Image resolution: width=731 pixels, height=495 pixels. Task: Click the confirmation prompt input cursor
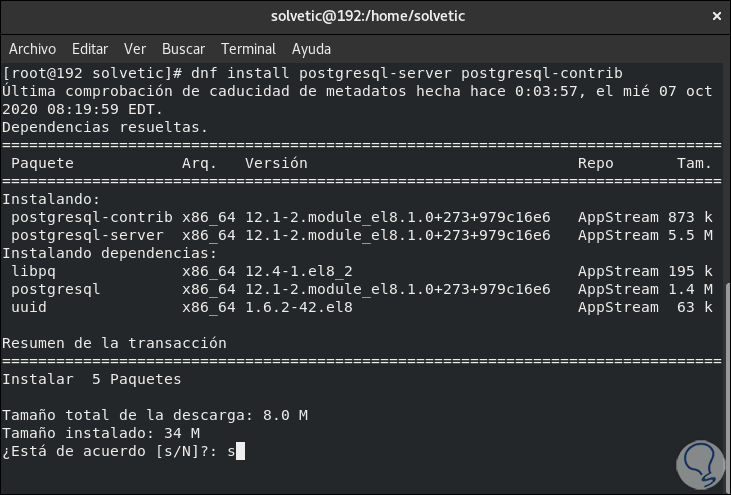pos(239,452)
